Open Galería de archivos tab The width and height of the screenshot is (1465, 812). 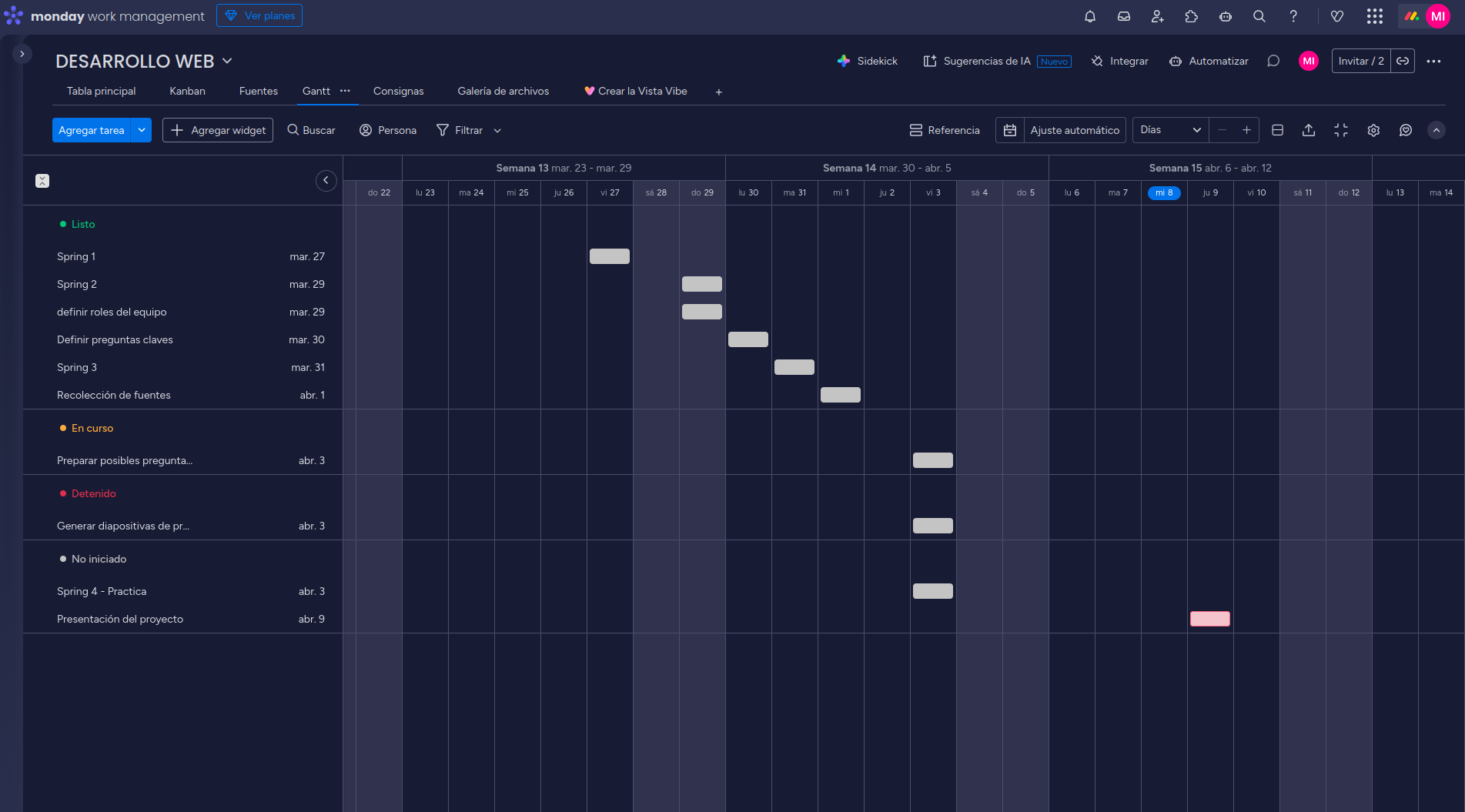[x=503, y=91]
